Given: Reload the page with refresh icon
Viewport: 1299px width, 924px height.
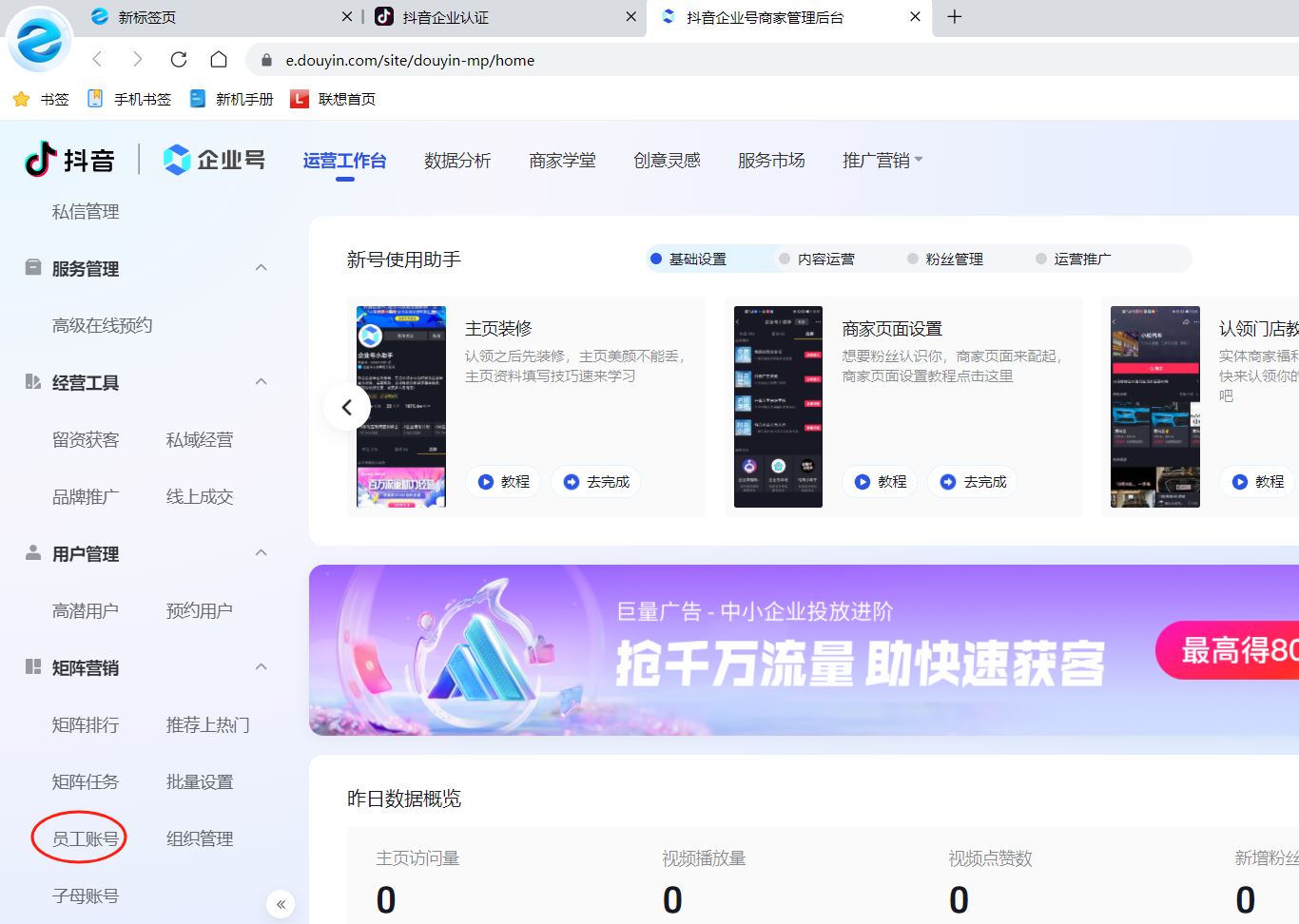Looking at the screenshot, I should [179, 60].
